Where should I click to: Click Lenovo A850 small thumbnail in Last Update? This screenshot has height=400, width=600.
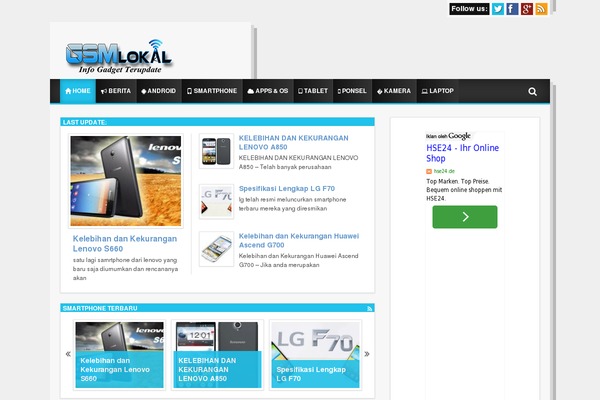click(x=216, y=151)
